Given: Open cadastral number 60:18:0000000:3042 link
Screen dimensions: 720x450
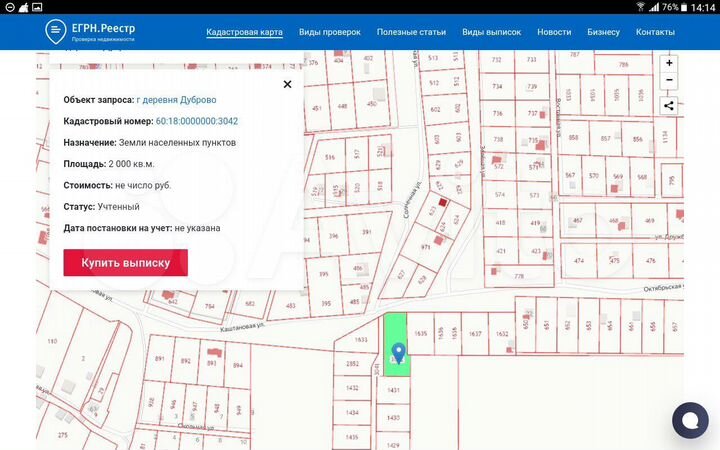Looking at the screenshot, I should tap(195, 121).
